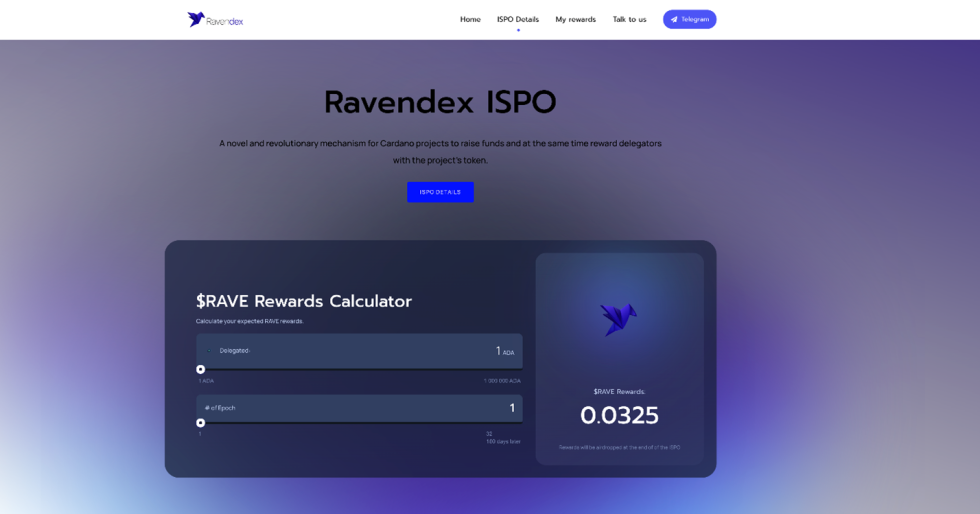Click the Ravendex wordmark text
This screenshot has width=980, height=514.
pyautogui.click(x=225, y=21)
